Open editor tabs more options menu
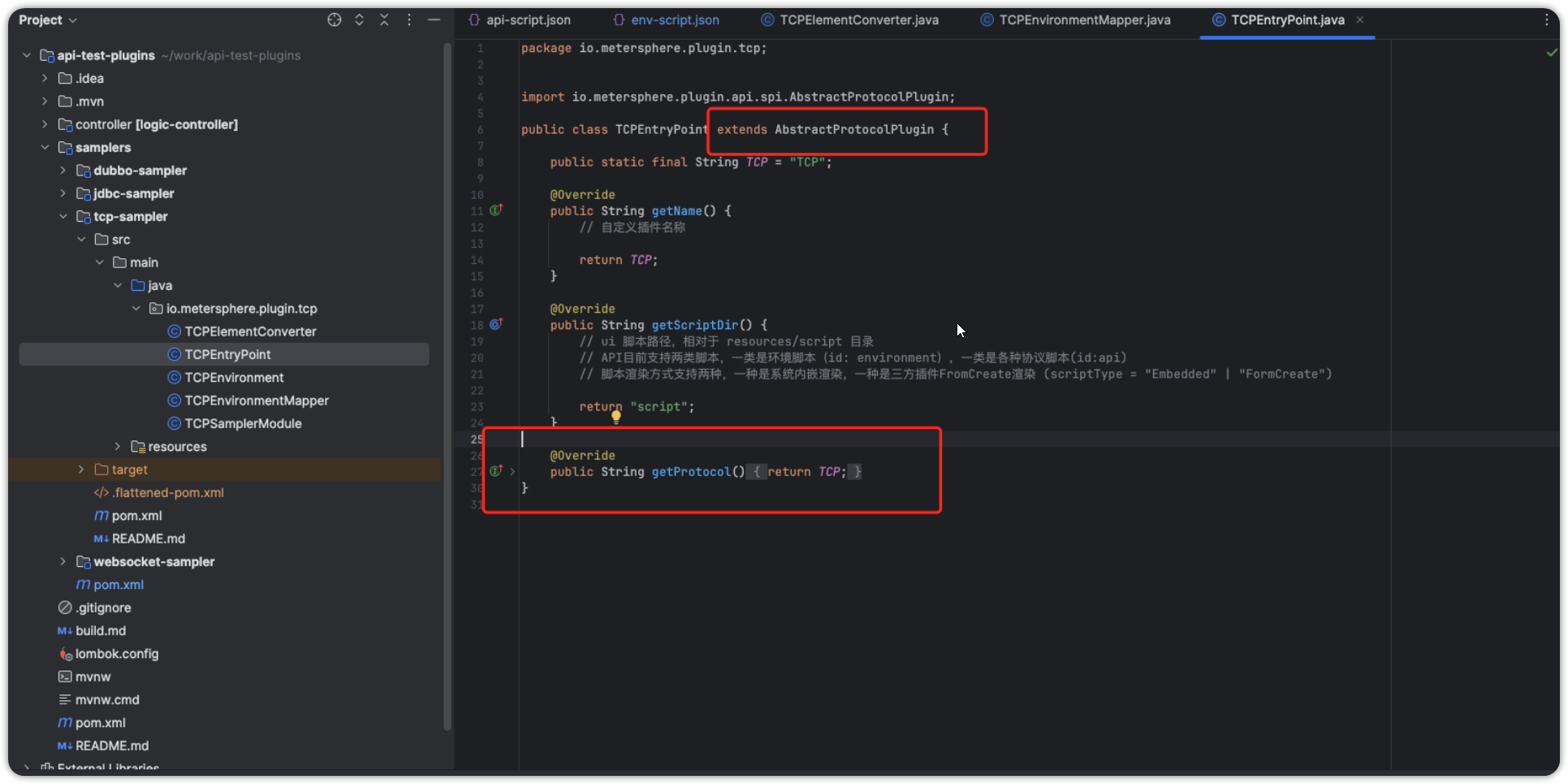Image resolution: width=1568 pixels, height=784 pixels. click(x=1546, y=19)
